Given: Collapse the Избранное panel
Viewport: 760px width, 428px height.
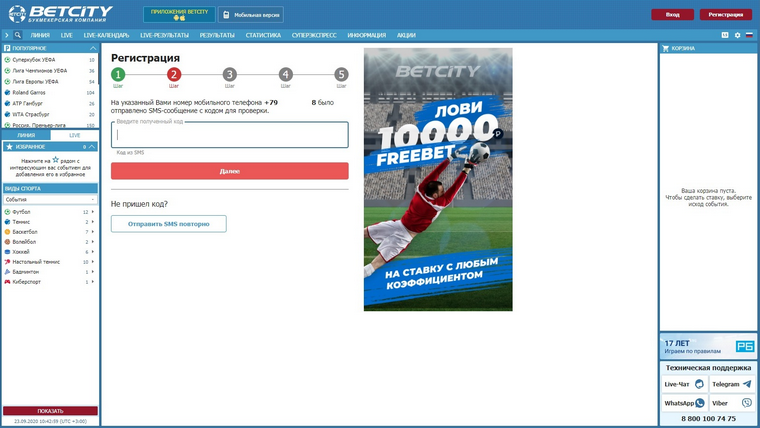Looking at the screenshot, I should coord(92,146).
